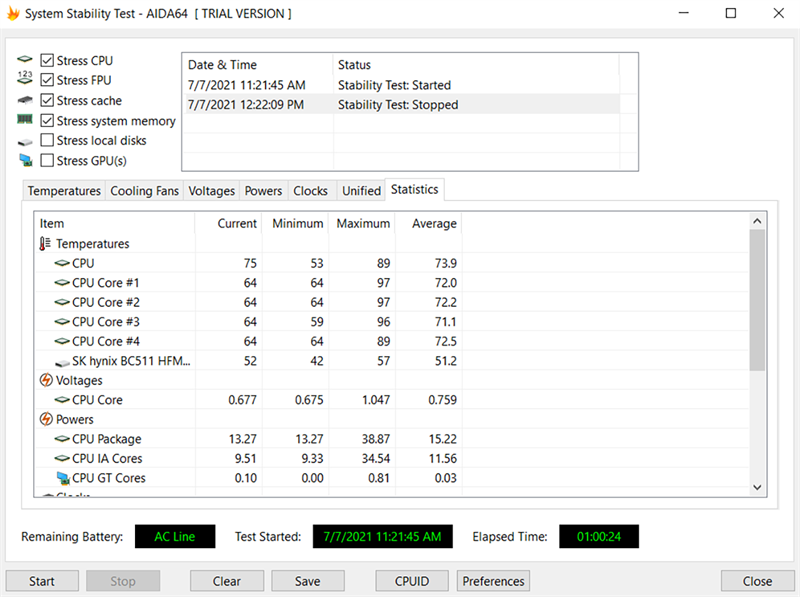Click the CPU IA Cores row icon
This screenshot has width=800, height=597.
62,458
